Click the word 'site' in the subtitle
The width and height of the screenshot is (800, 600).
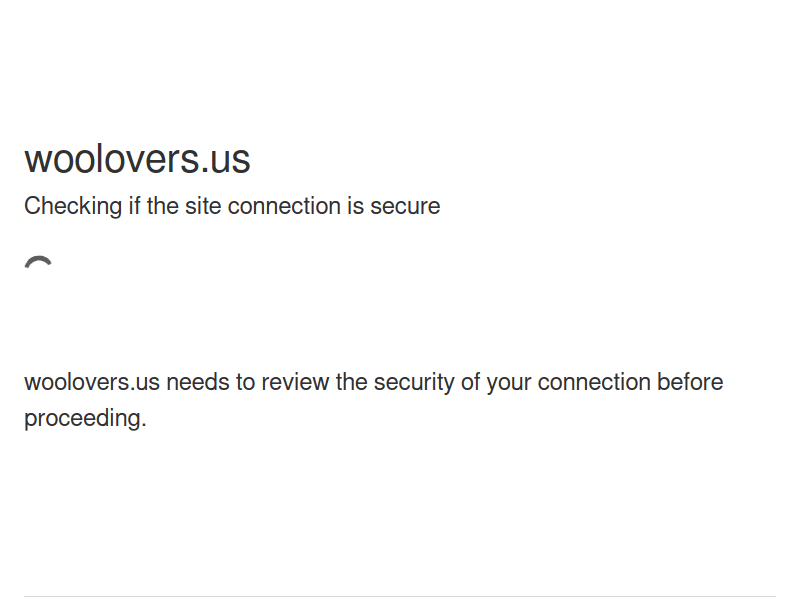coord(203,206)
